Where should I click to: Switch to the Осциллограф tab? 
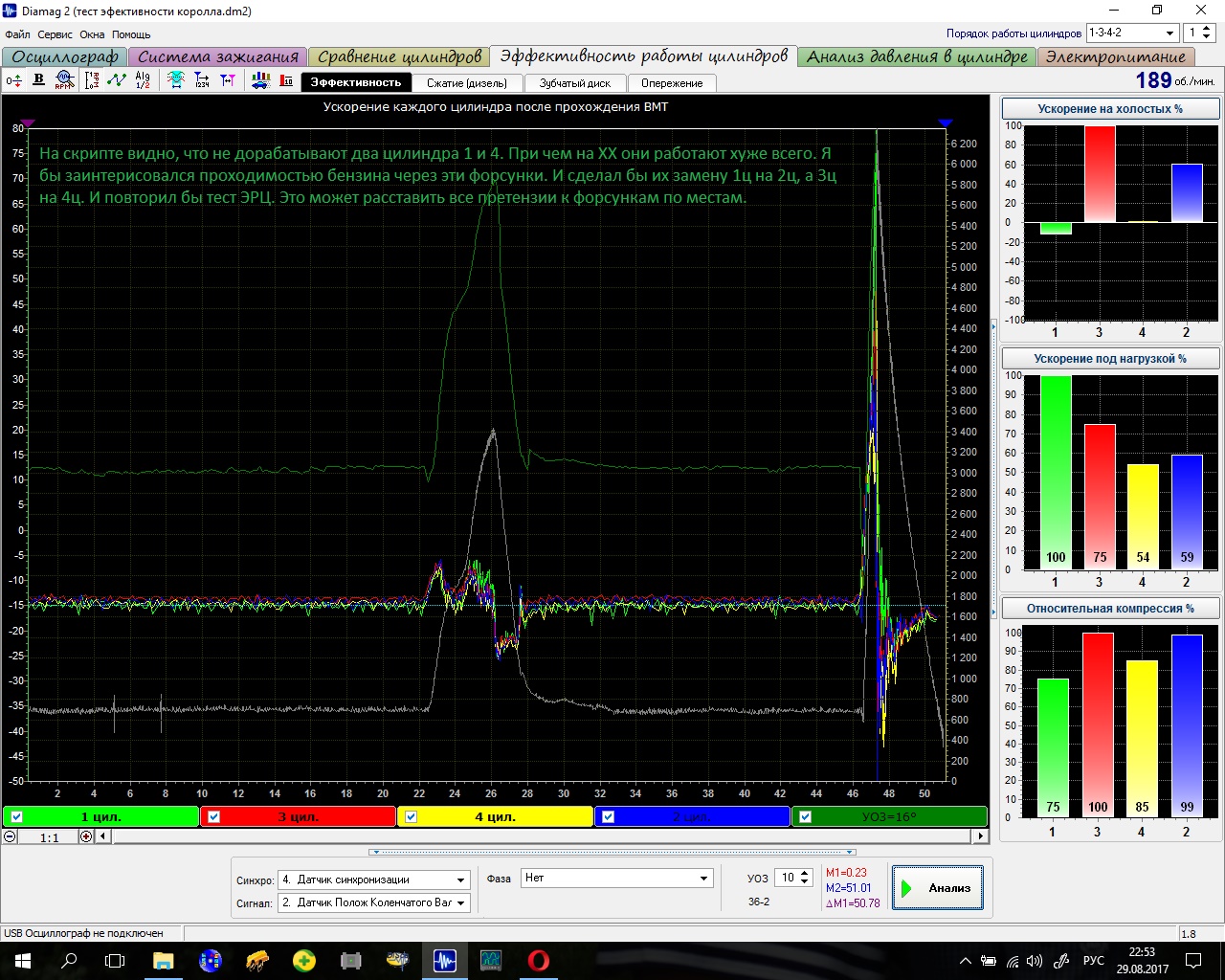point(65,57)
